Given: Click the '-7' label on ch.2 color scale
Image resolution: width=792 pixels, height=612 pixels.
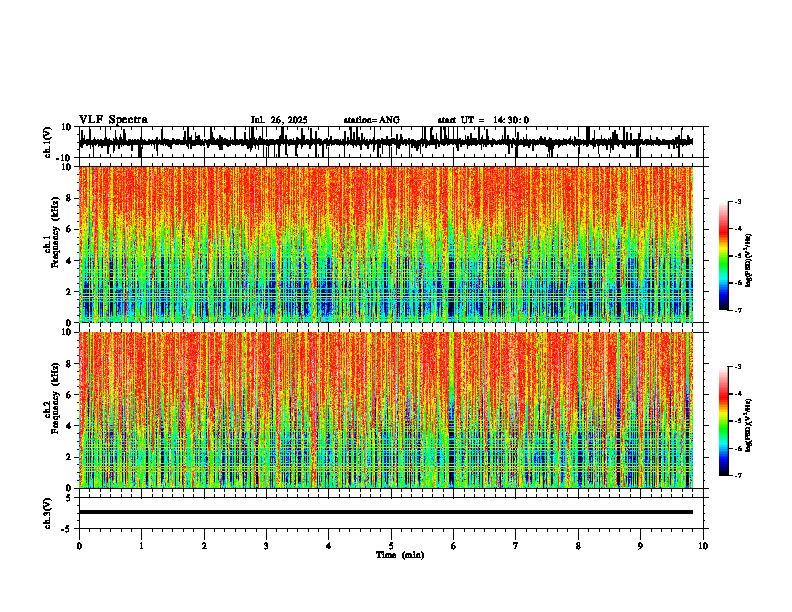Looking at the screenshot, I should coord(737,475).
